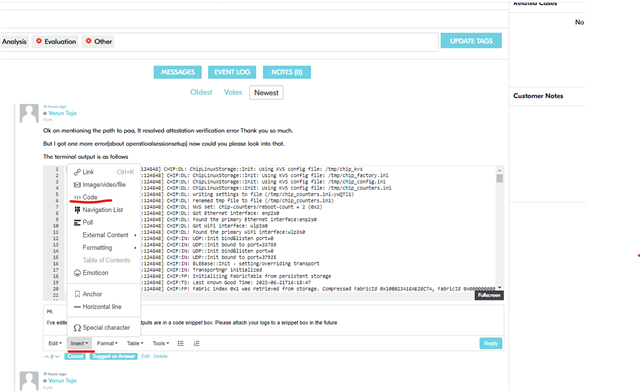Sort messages by Oldest
640x392 pixels.
pos(201,92)
